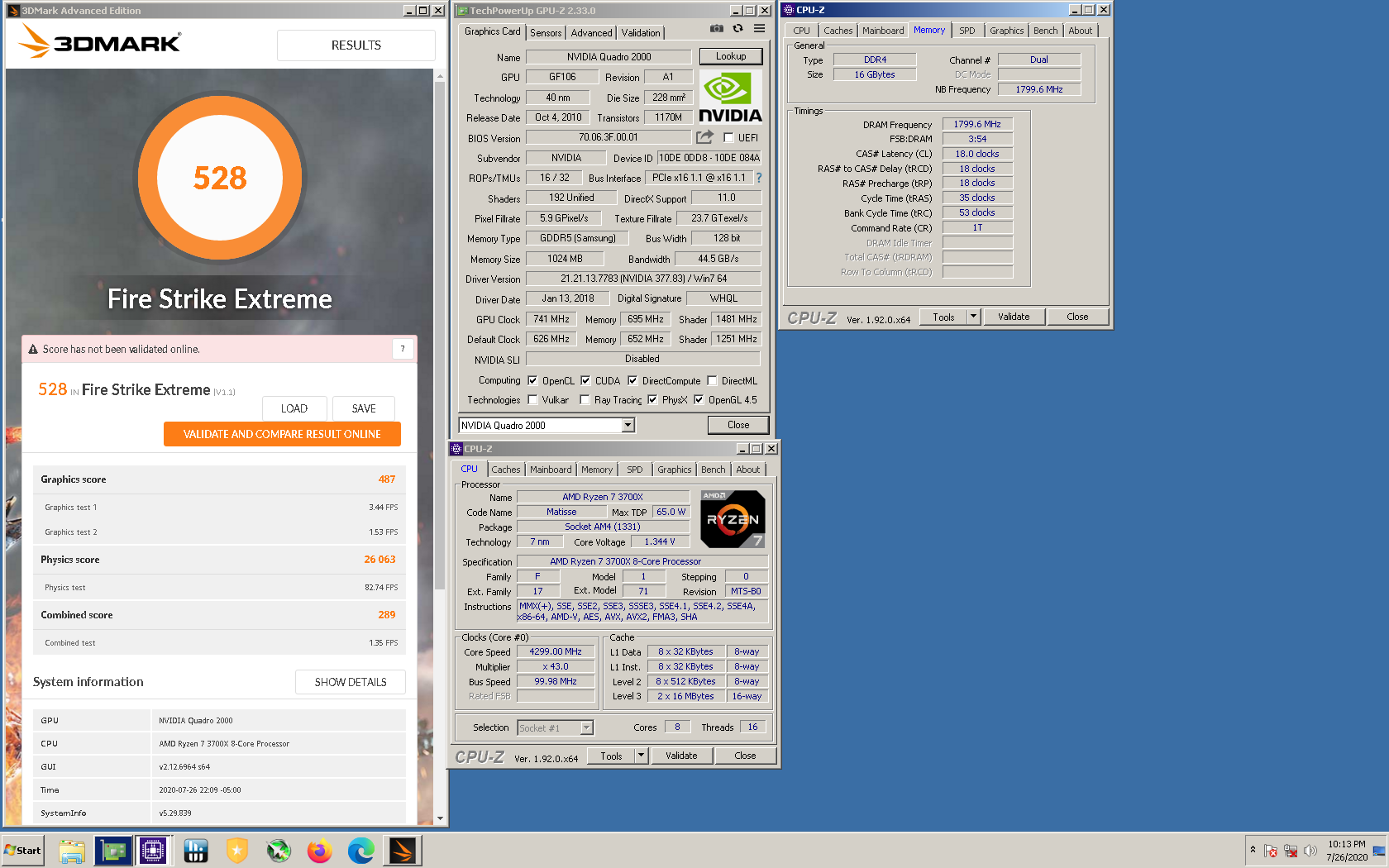Viewport: 1389px width, 868px height.
Task: Open the volume speaker tray icon
Action: click(x=1310, y=851)
